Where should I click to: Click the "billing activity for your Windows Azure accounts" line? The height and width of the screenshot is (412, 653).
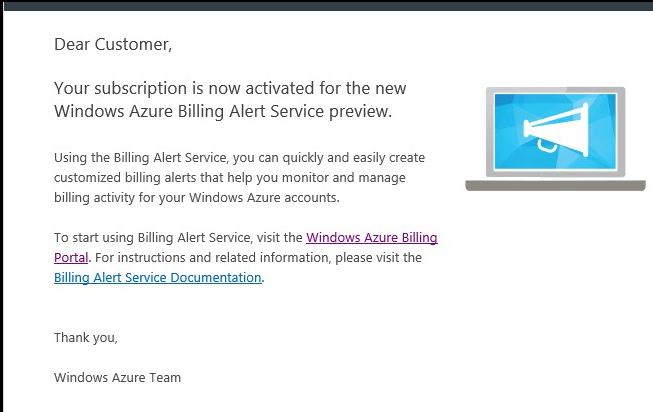[197, 198]
